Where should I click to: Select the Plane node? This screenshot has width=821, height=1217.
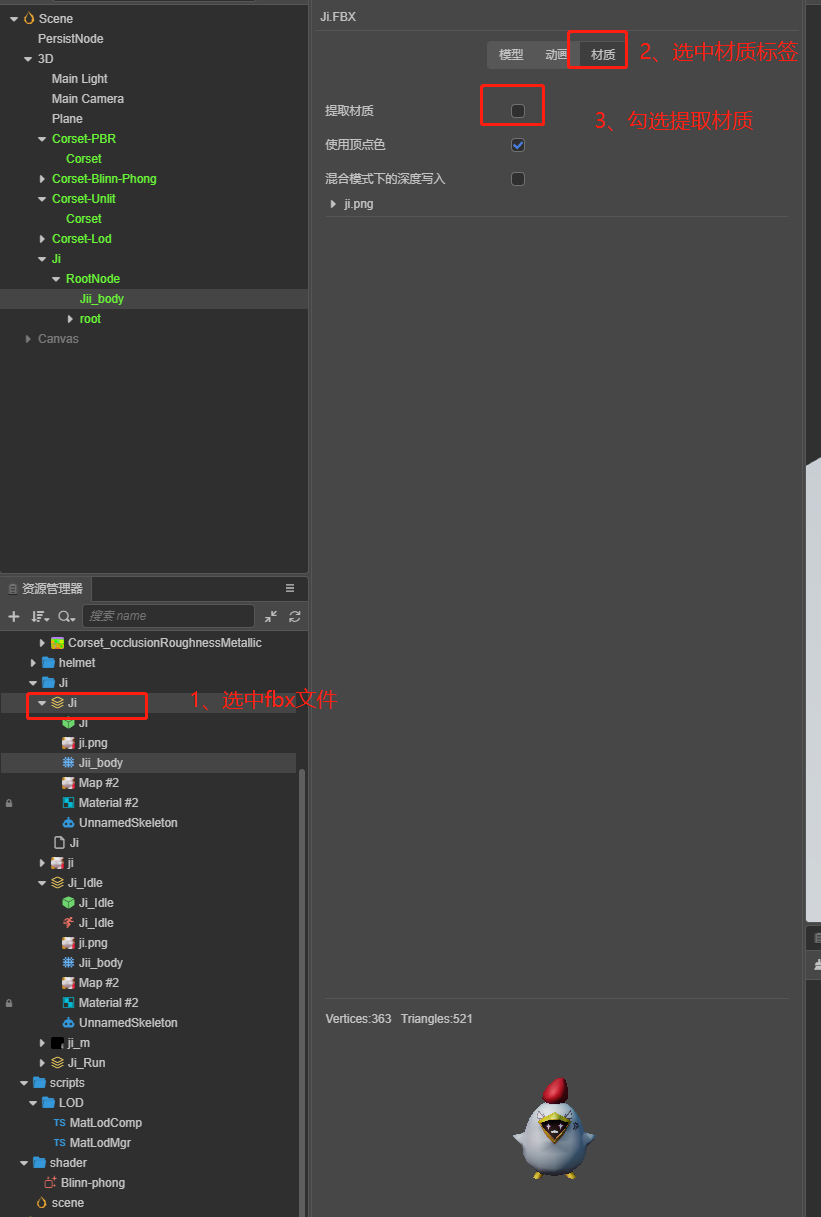pyautogui.click(x=67, y=118)
